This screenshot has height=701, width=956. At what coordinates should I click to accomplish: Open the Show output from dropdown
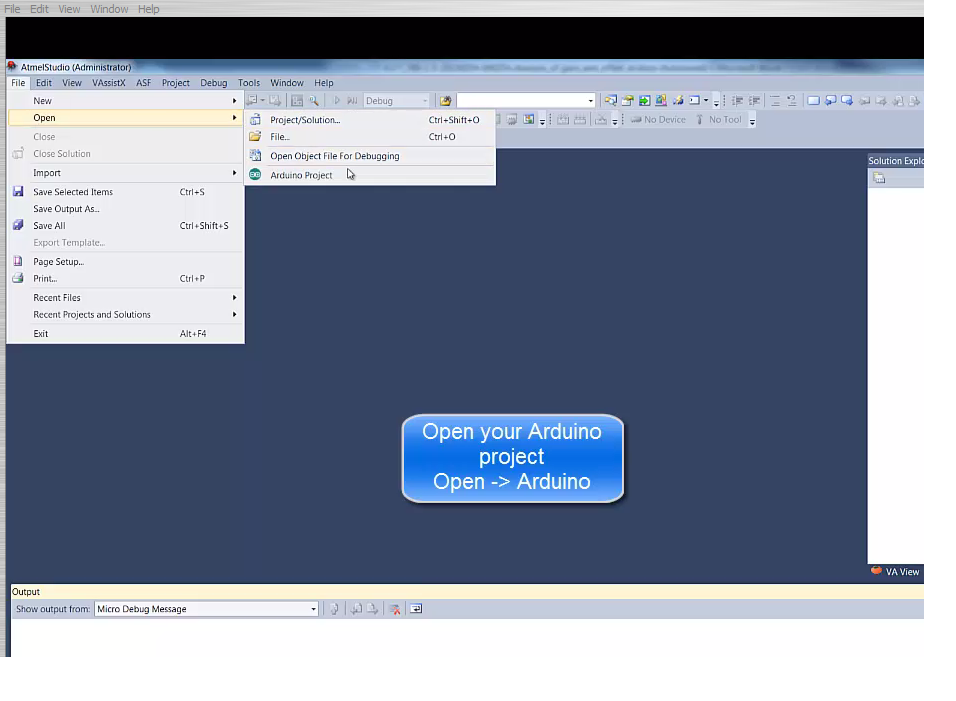click(207, 609)
